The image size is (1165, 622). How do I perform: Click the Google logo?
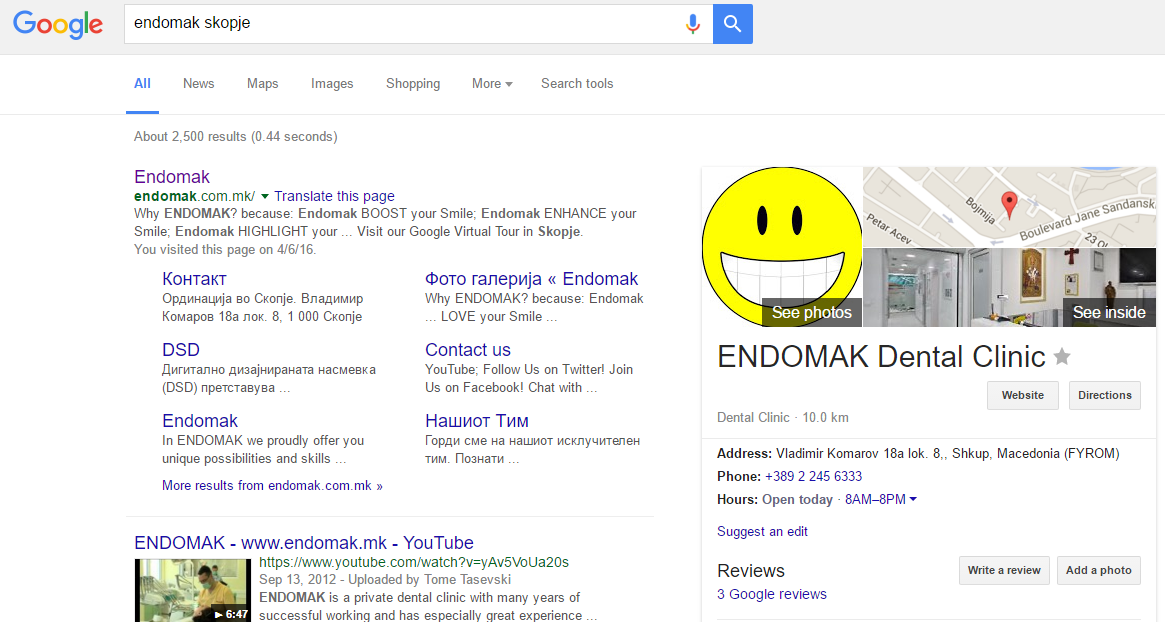[x=57, y=25]
